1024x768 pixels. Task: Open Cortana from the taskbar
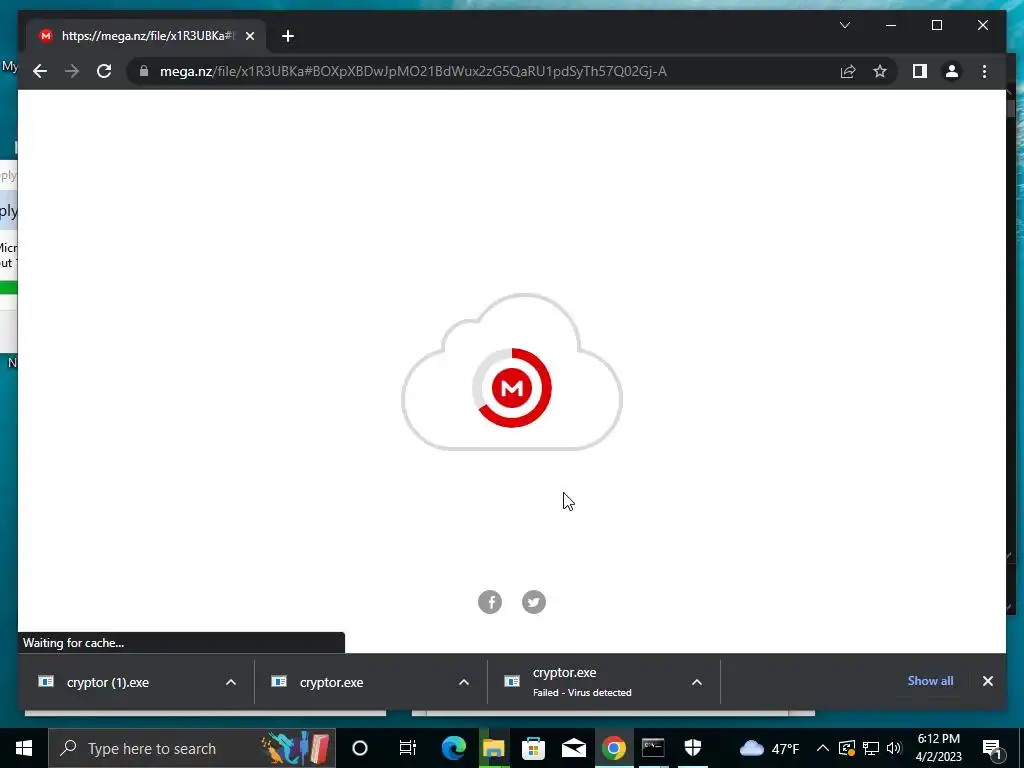[360, 748]
